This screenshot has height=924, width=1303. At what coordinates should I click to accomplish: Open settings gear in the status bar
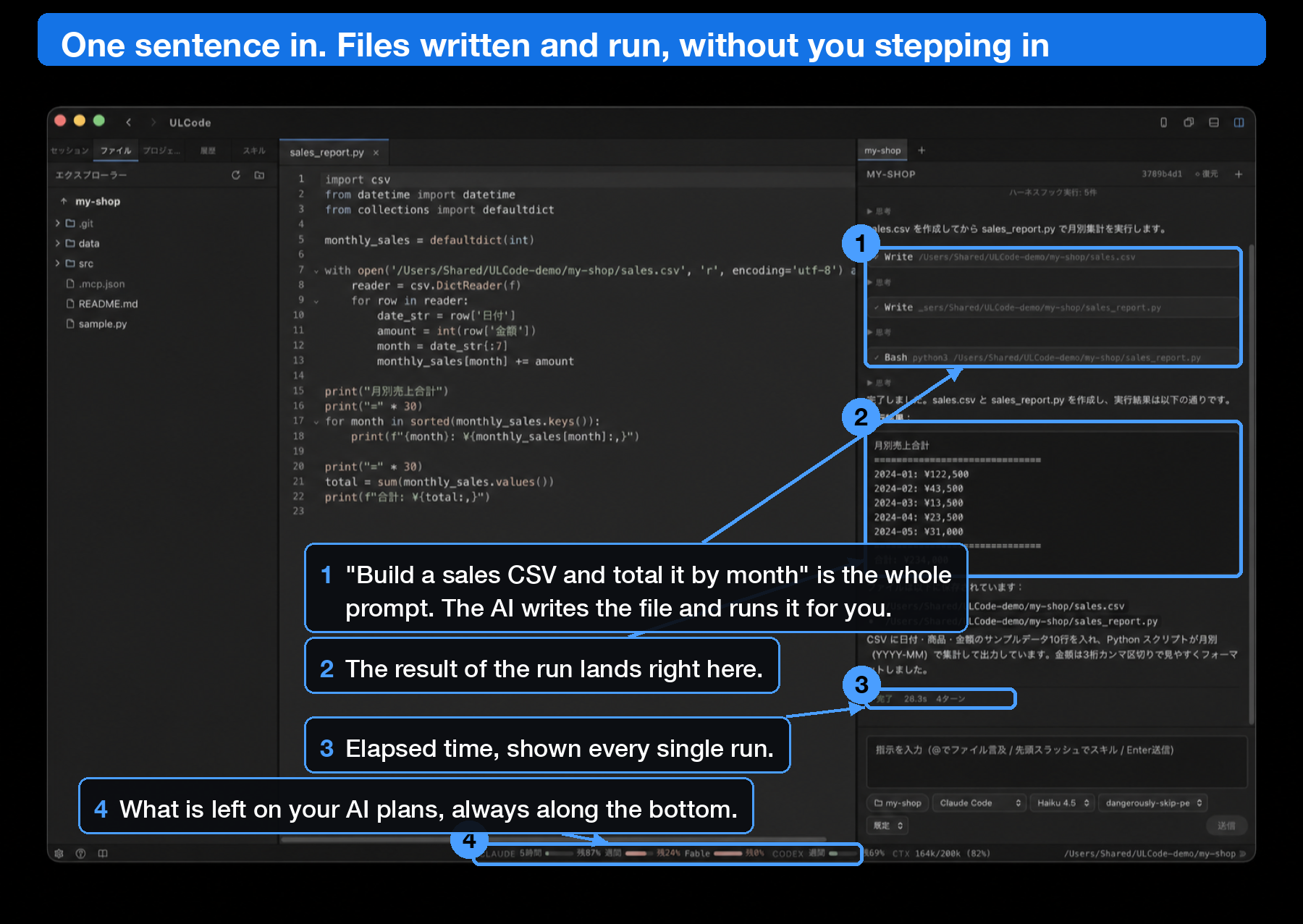[59, 854]
